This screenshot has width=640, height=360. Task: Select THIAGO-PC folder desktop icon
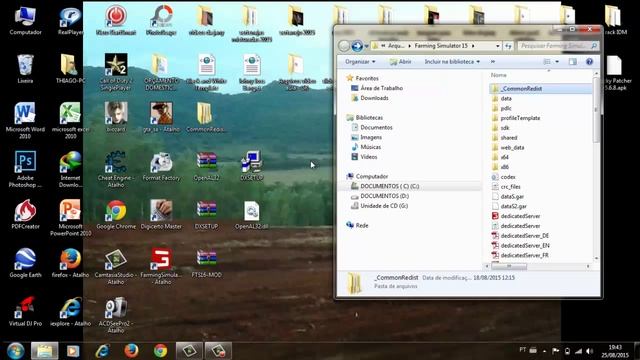tap(70, 69)
